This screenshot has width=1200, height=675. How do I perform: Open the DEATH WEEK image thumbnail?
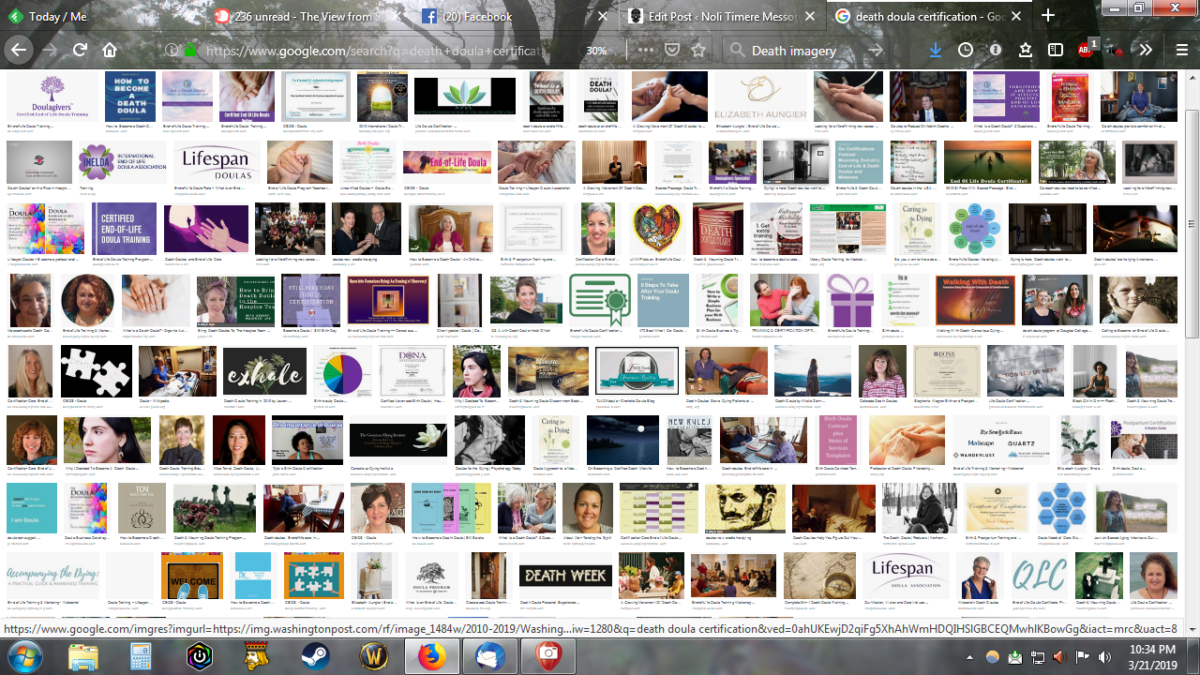pos(566,576)
